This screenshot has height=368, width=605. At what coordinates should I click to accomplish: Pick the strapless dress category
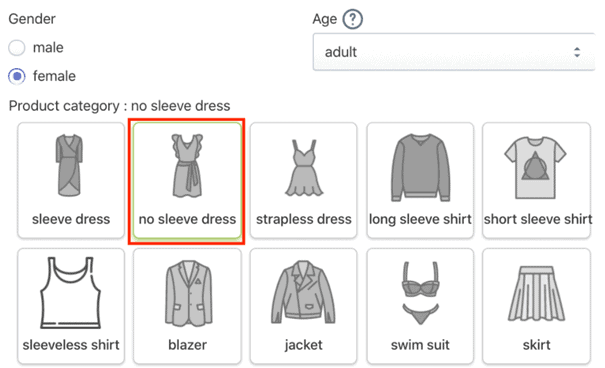(x=303, y=181)
